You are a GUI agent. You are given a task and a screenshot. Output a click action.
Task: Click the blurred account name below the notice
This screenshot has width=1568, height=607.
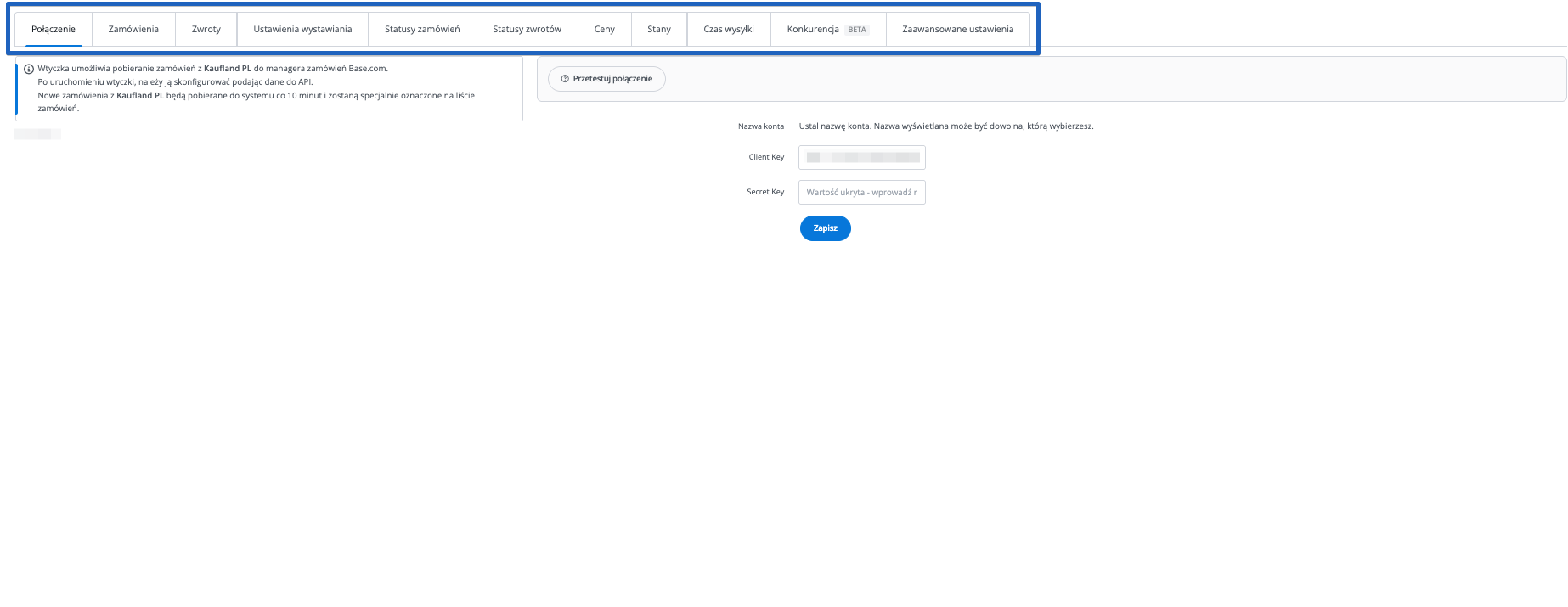37,134
